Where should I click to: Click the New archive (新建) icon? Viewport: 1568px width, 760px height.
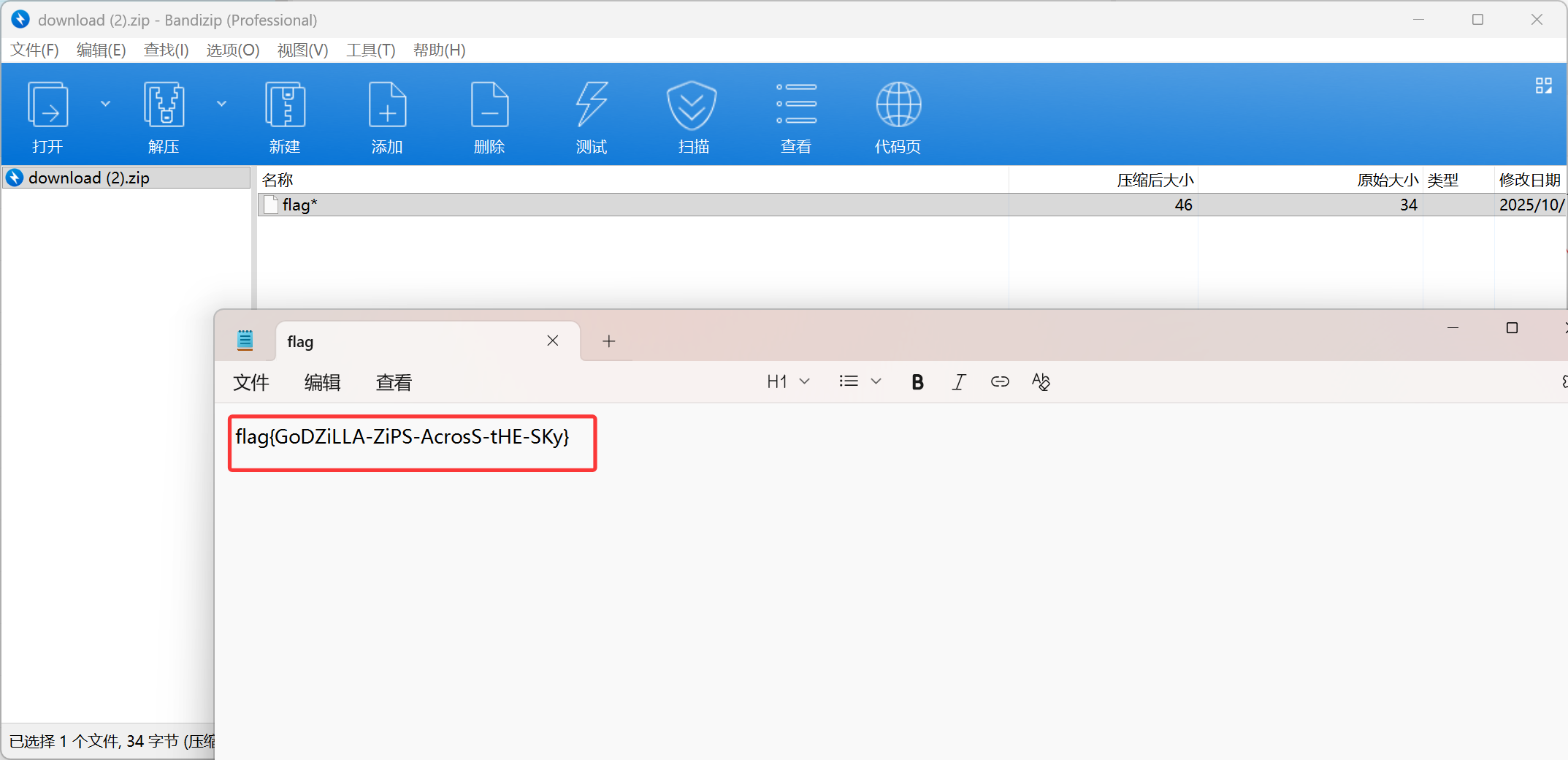coord(285,104)
